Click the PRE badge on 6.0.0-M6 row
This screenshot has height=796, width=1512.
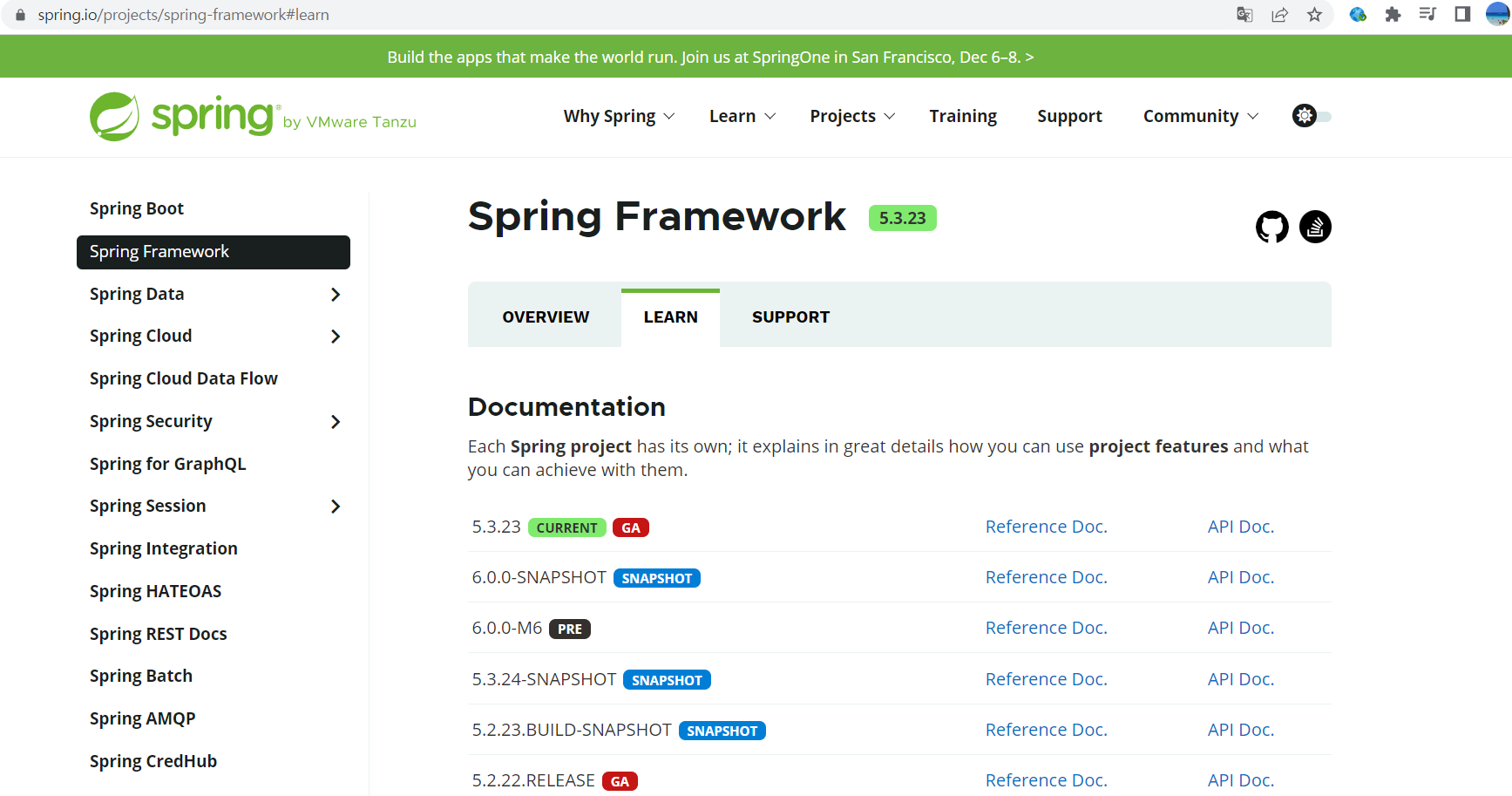click(570, 629)
